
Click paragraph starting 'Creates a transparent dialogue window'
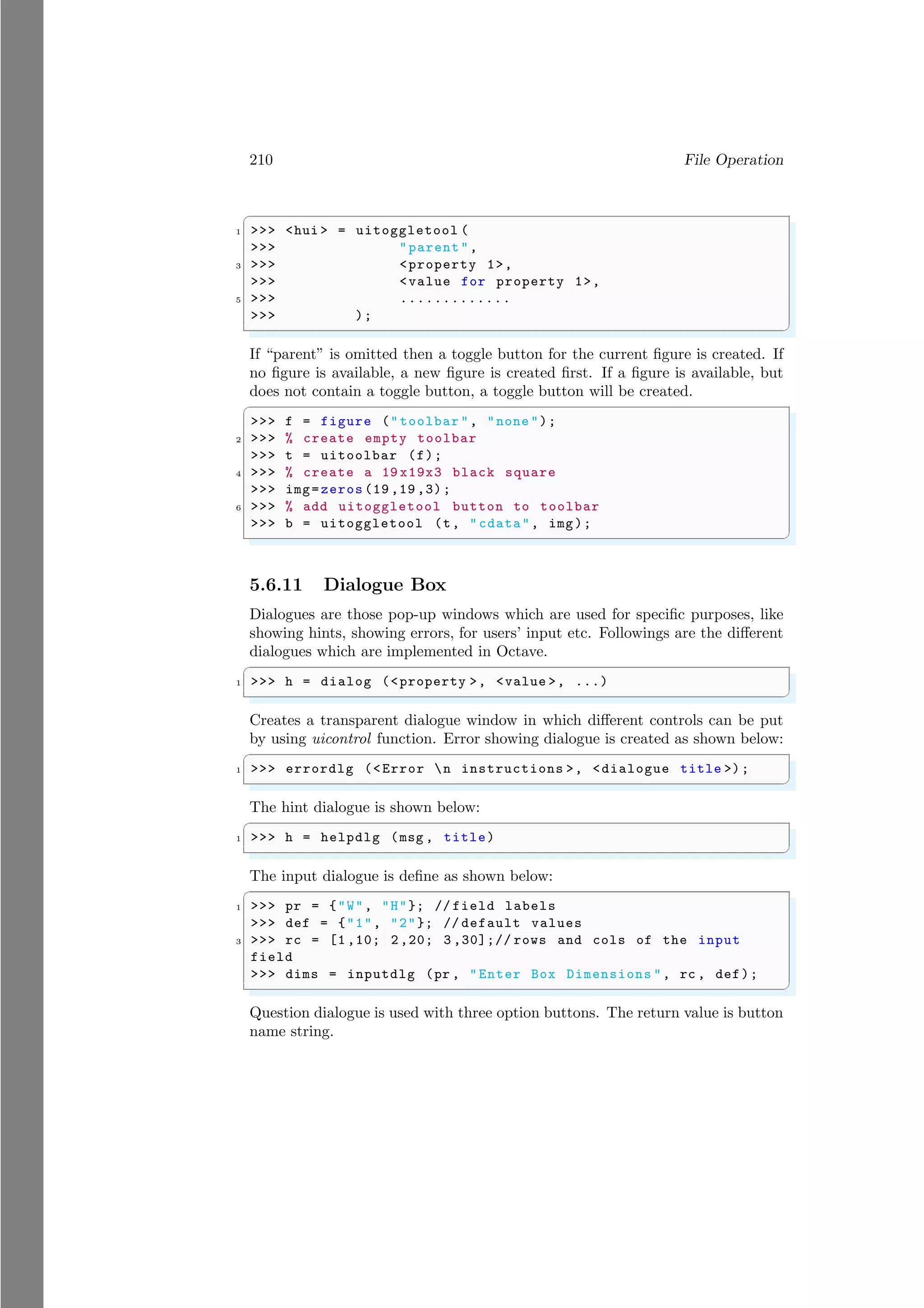point(517,730)
